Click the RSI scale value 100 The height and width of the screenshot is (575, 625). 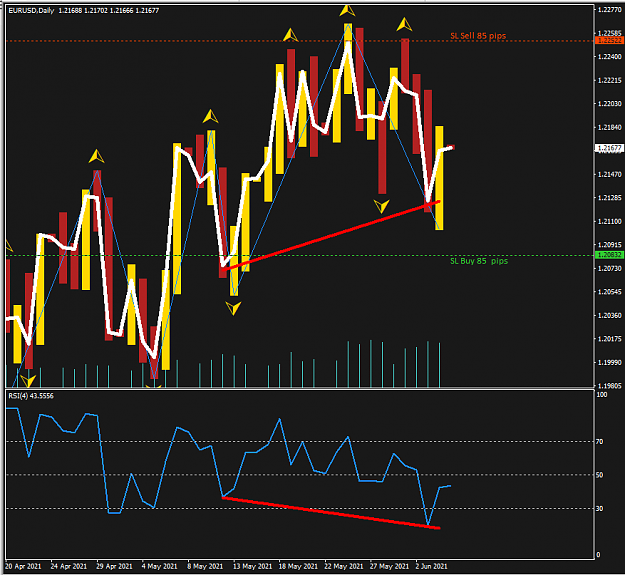602,394
